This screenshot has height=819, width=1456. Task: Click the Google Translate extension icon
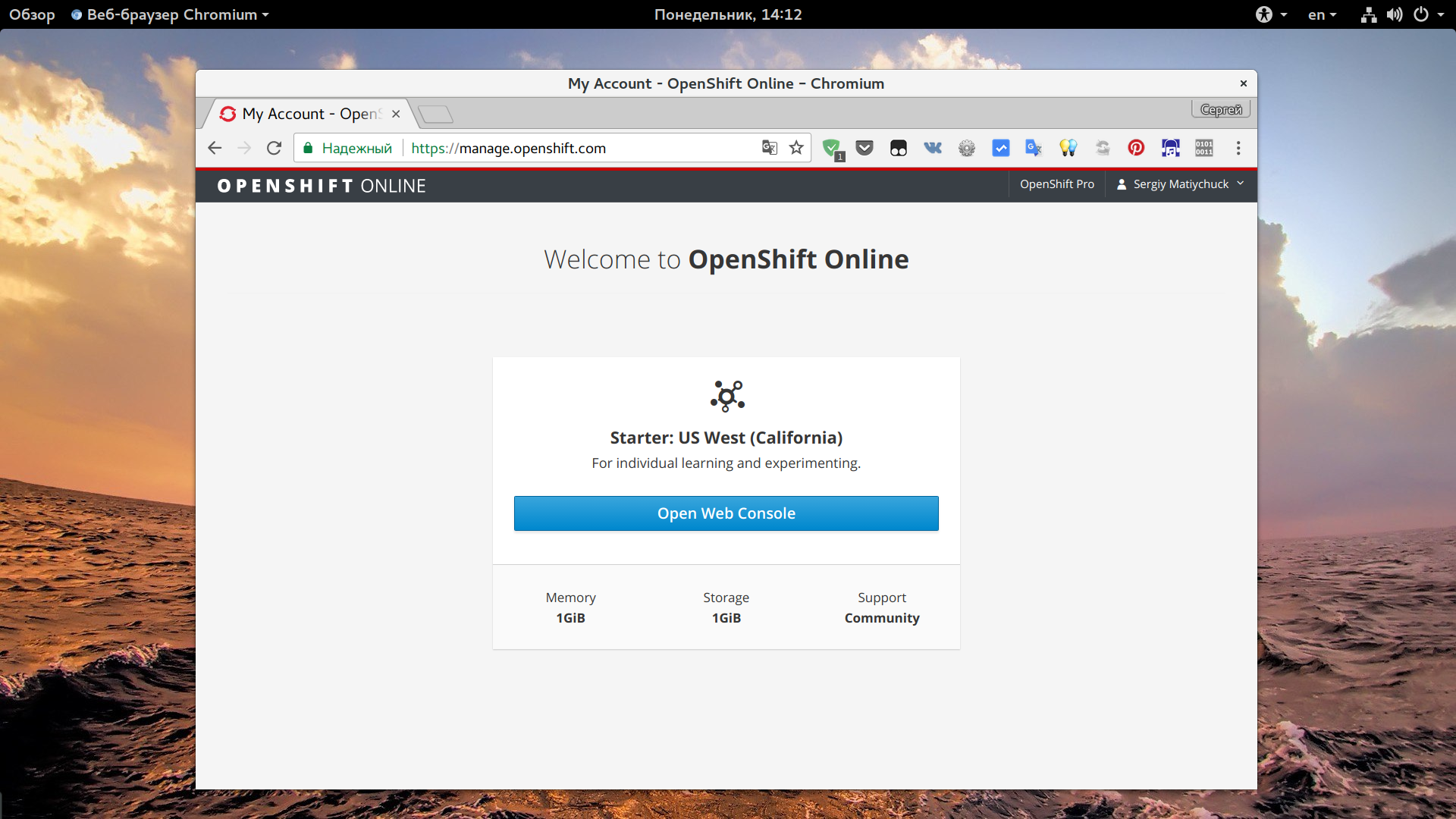[1033, 148]
